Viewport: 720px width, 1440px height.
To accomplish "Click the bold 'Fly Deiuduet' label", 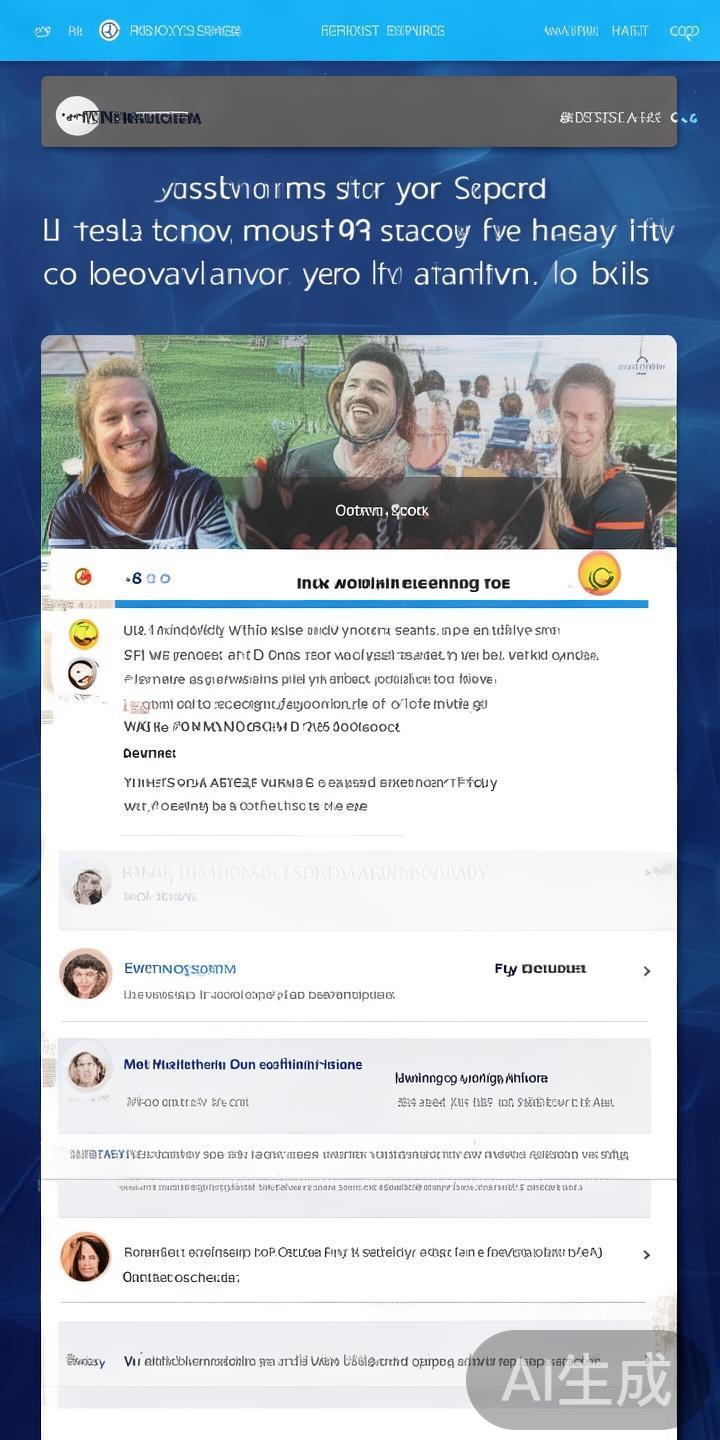I will point(540,968).
